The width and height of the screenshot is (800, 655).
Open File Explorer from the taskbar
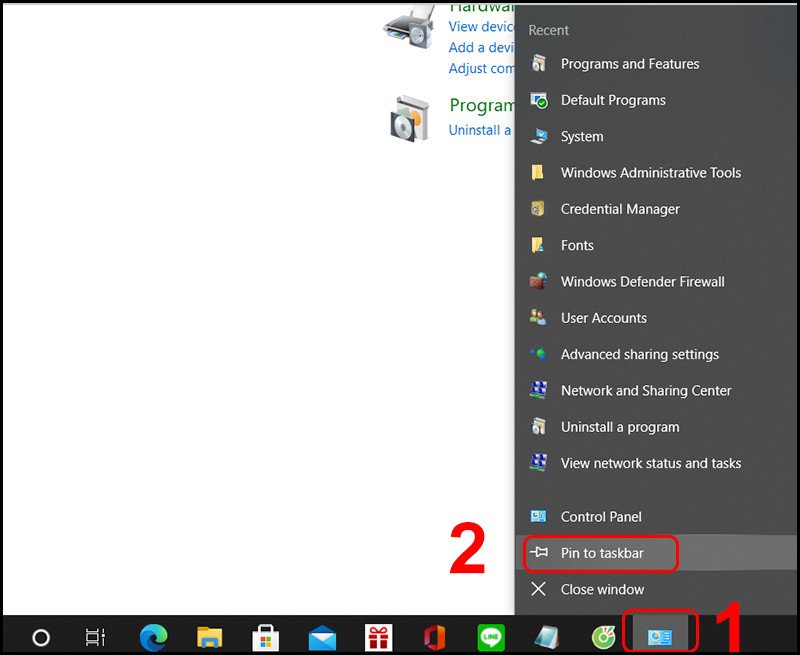tap(208, 636)
